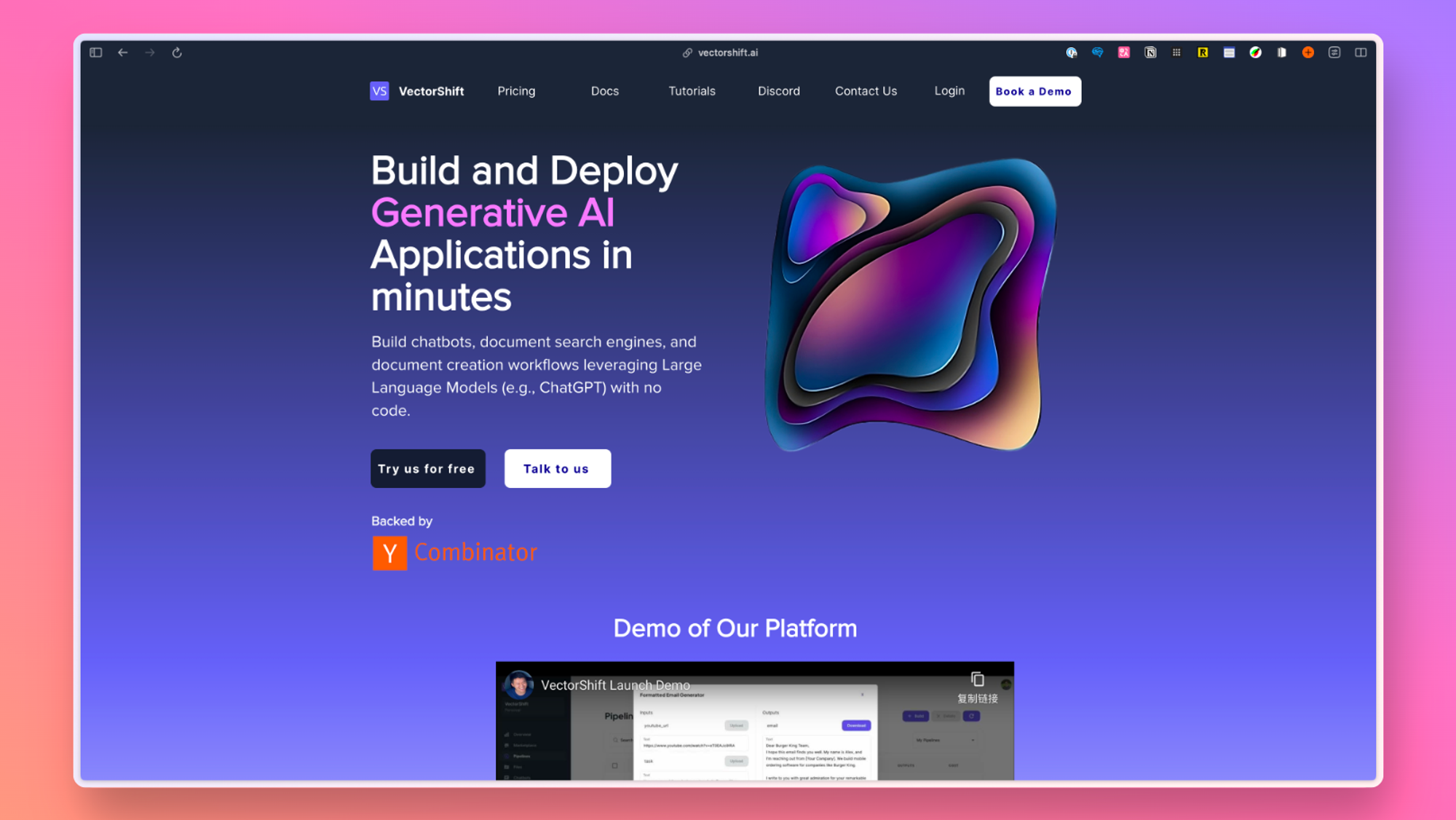Open the 1Password extension icon
Viewport: 1456px width, 820px height.
tap(1072, 52)
